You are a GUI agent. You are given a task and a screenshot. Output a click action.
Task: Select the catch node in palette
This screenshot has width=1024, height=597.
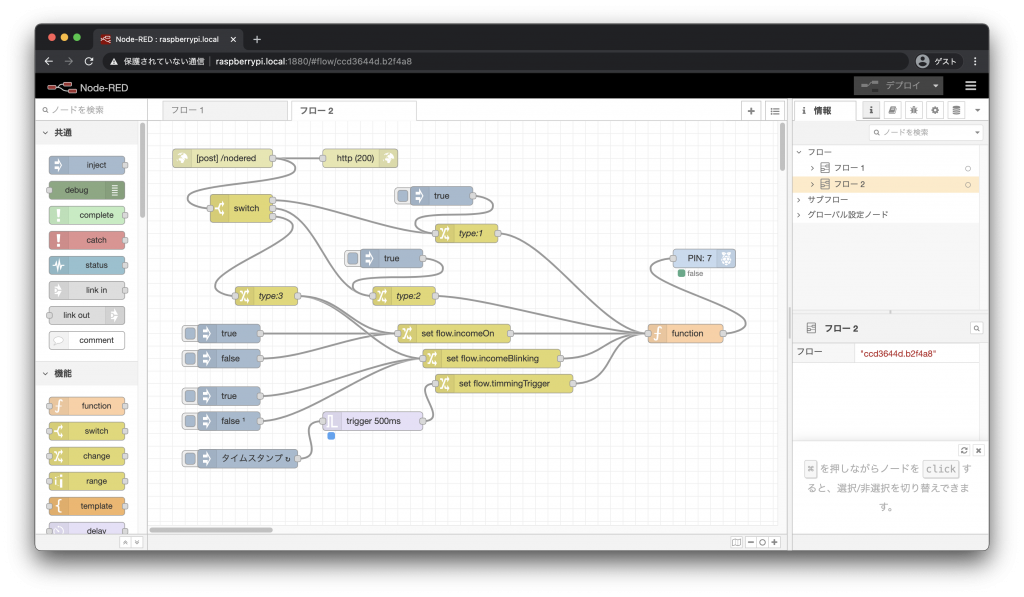(87, 240)
